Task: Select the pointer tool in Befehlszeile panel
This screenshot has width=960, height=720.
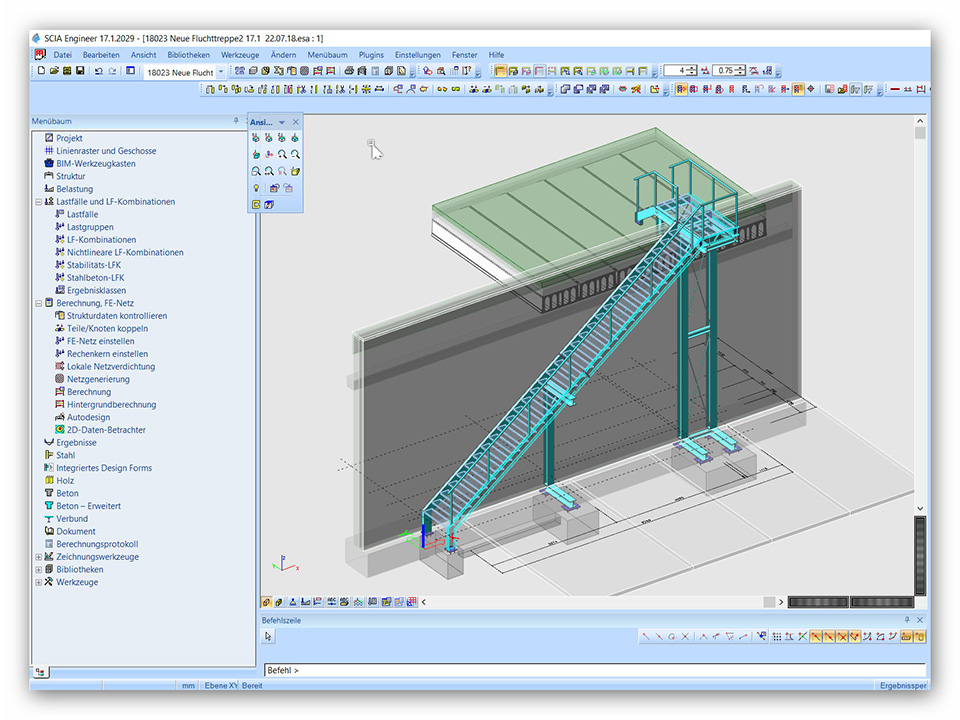Action: click(269, 636)
